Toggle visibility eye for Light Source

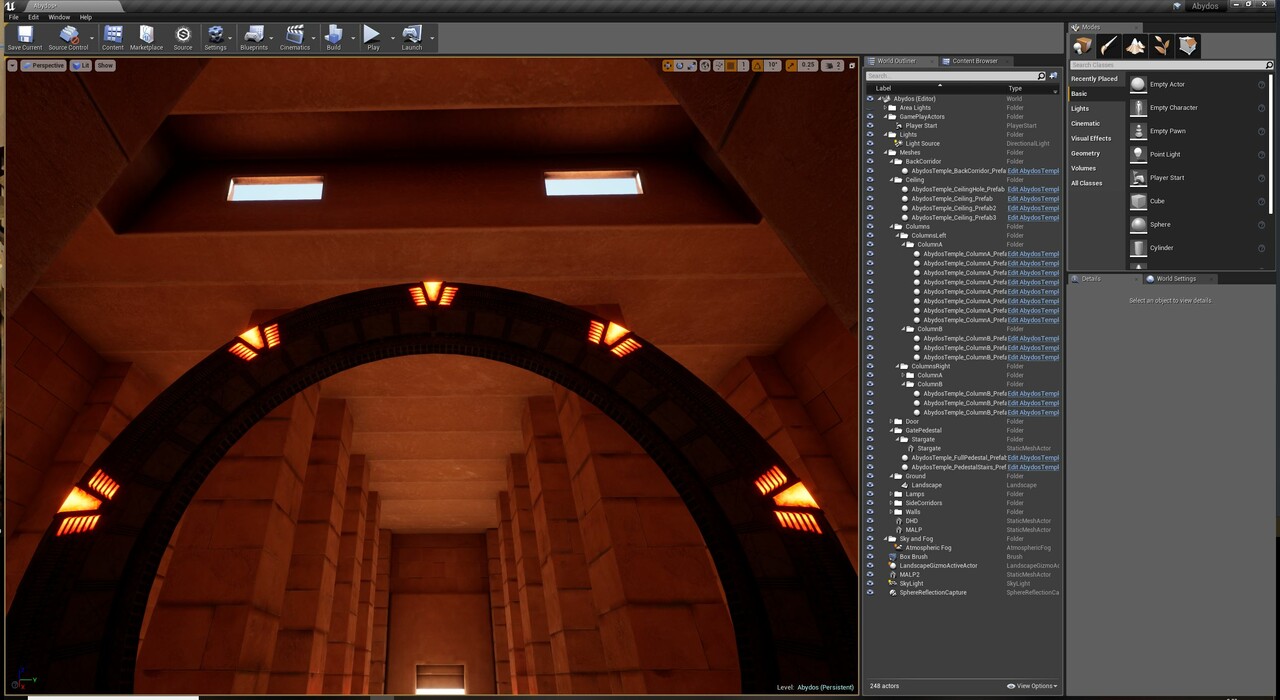[870, 144]
